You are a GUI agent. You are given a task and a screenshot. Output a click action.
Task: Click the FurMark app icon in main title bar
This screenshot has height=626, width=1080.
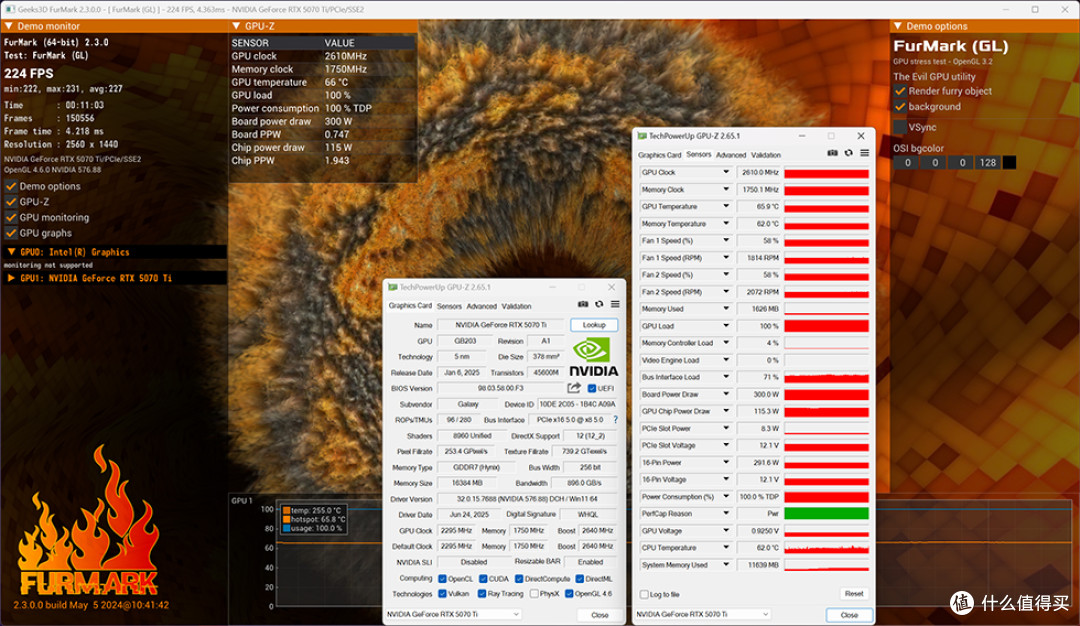(x=10, y=9)
